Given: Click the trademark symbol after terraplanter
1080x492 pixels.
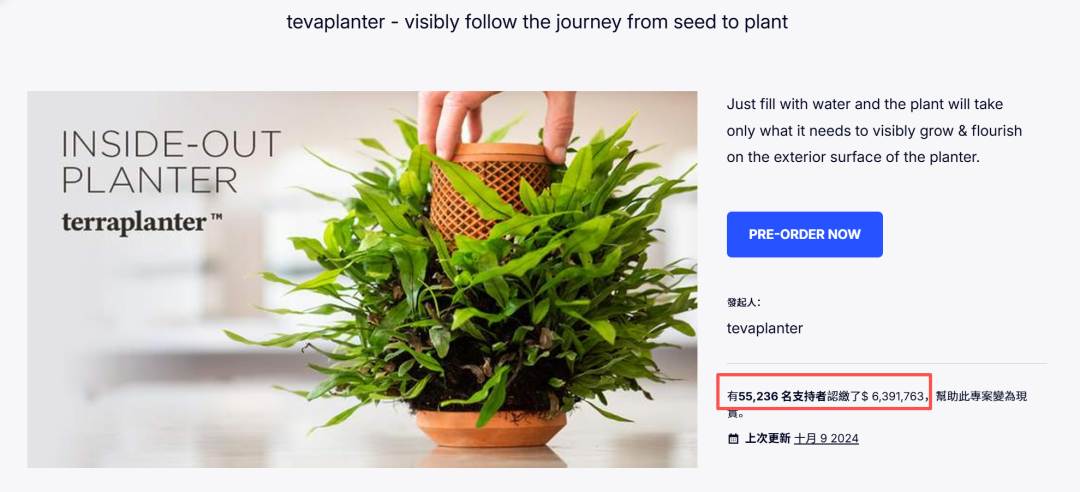Looking at the screenshot, I should pos(216,216).
